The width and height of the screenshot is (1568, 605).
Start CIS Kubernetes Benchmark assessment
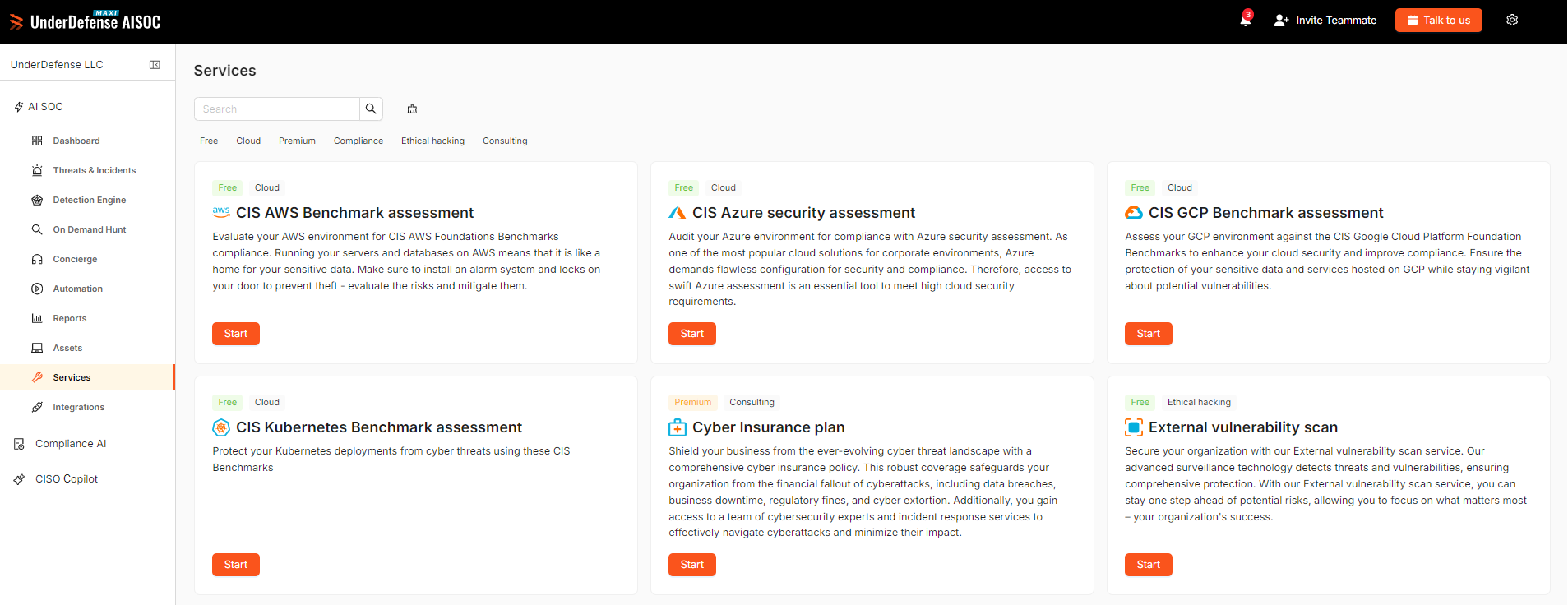[x=236, y=565]
